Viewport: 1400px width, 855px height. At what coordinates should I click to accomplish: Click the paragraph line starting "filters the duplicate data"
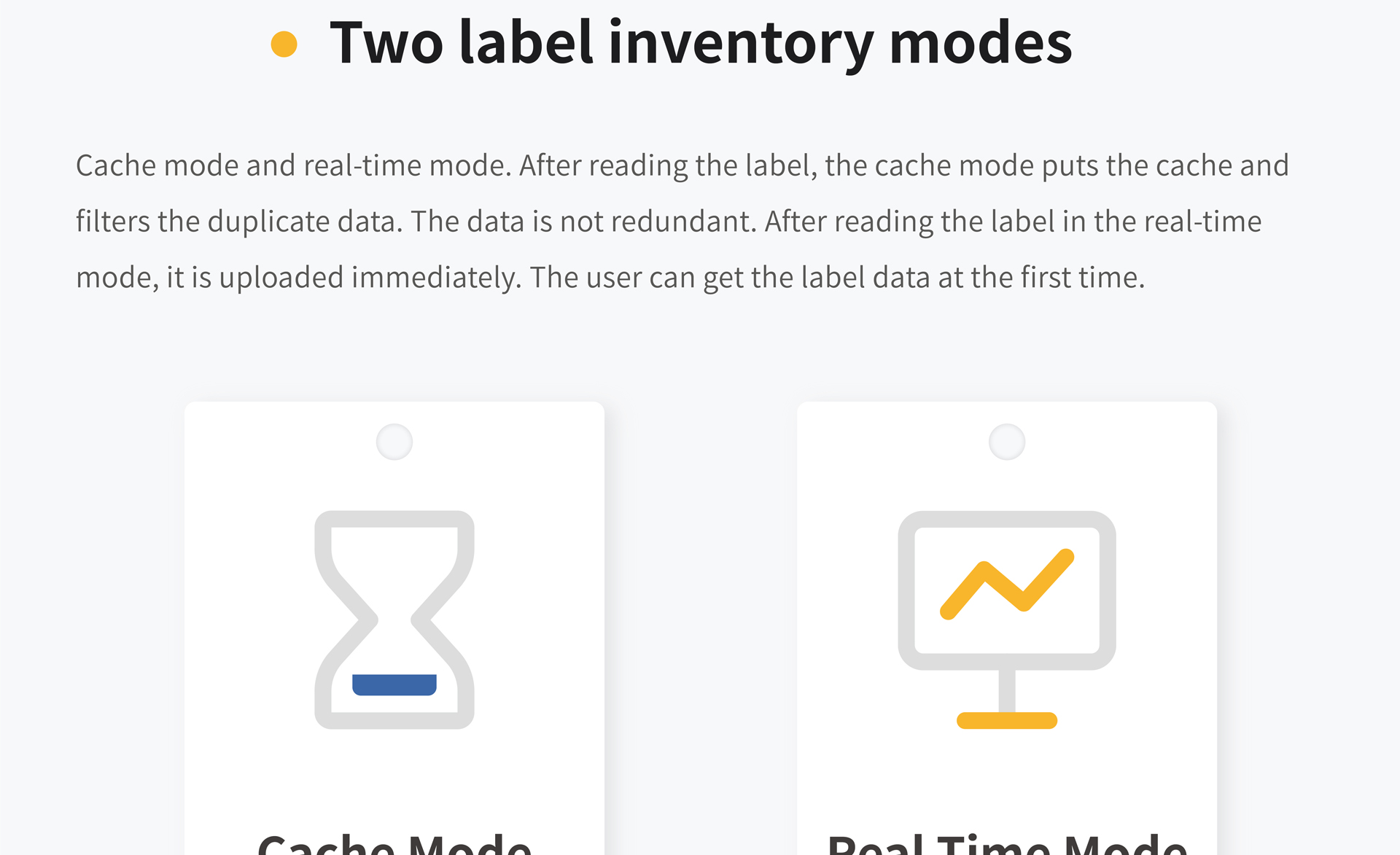(669, 222)
